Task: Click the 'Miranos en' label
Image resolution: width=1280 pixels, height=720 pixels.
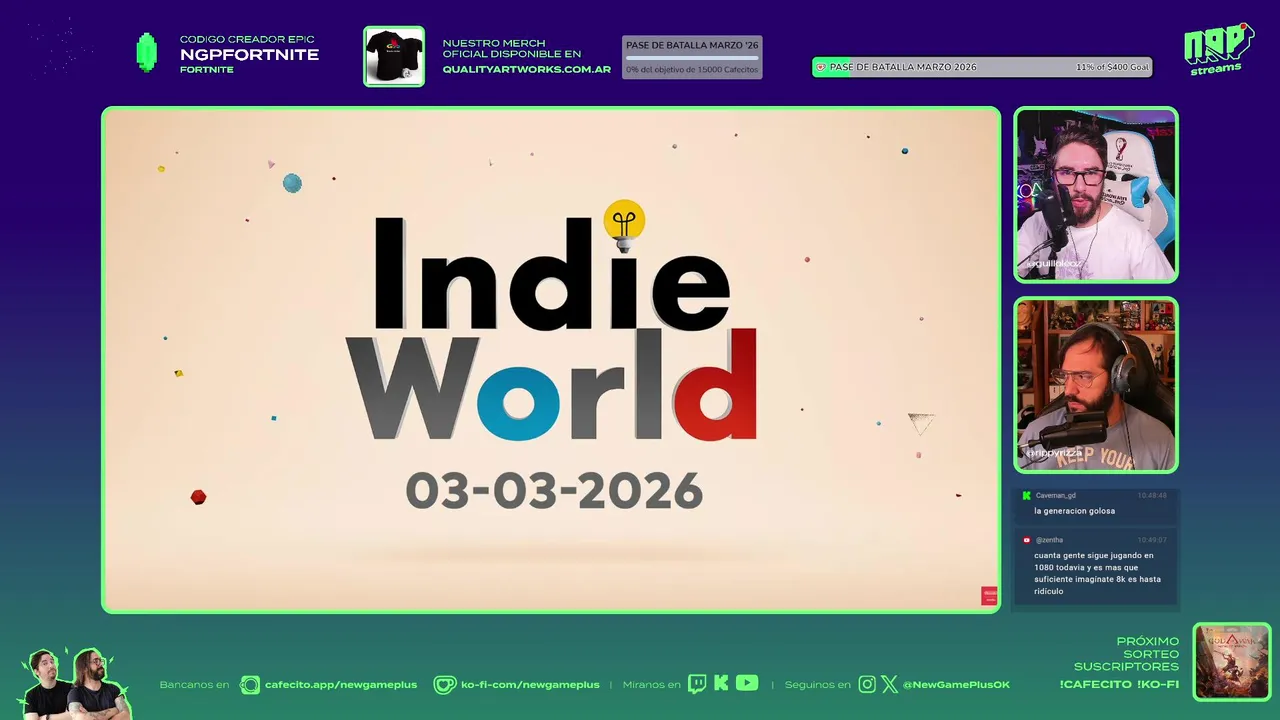Action: (651, 685)
